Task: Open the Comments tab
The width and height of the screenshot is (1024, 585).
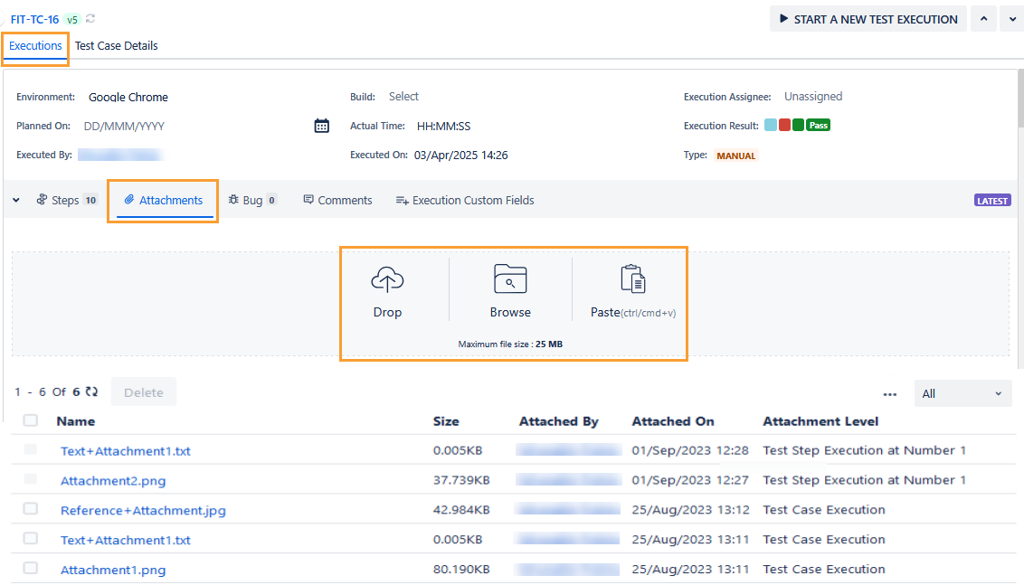Action: coord(337,199)
